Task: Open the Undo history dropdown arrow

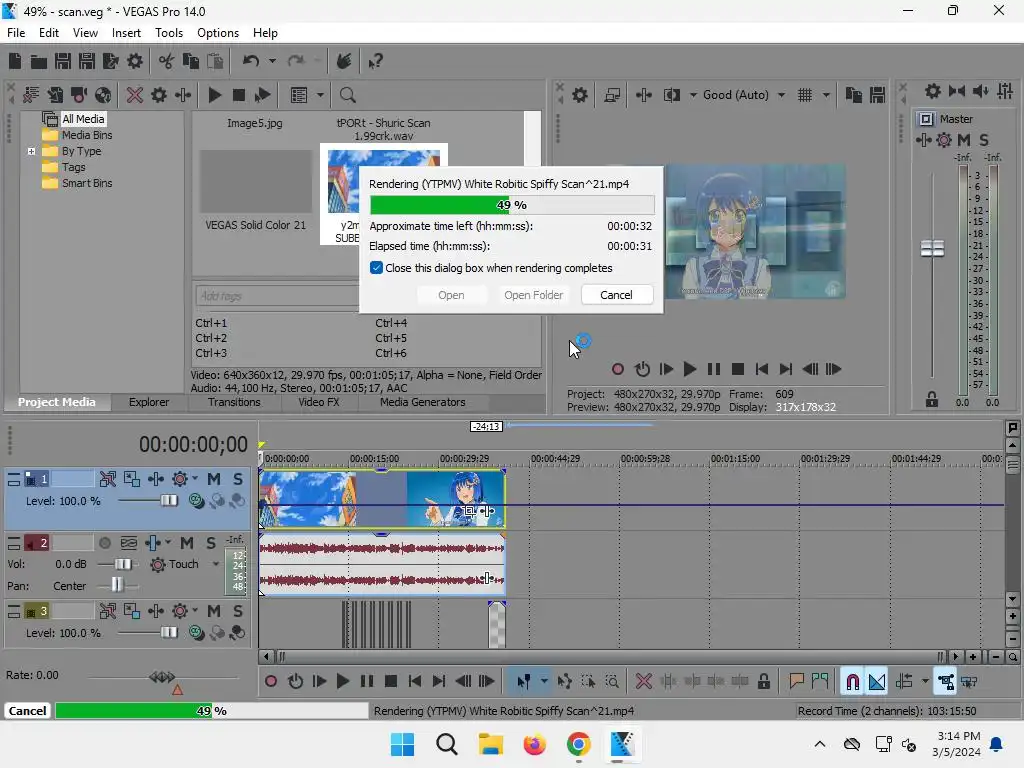Action: pos(272,61)
